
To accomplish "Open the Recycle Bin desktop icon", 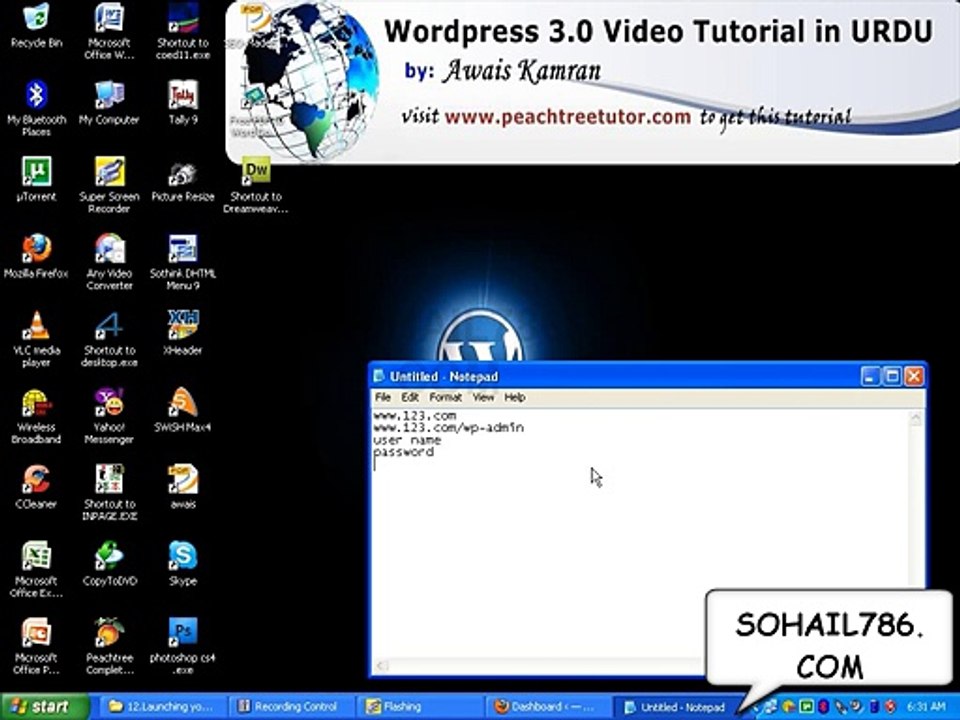I will 36,24.
